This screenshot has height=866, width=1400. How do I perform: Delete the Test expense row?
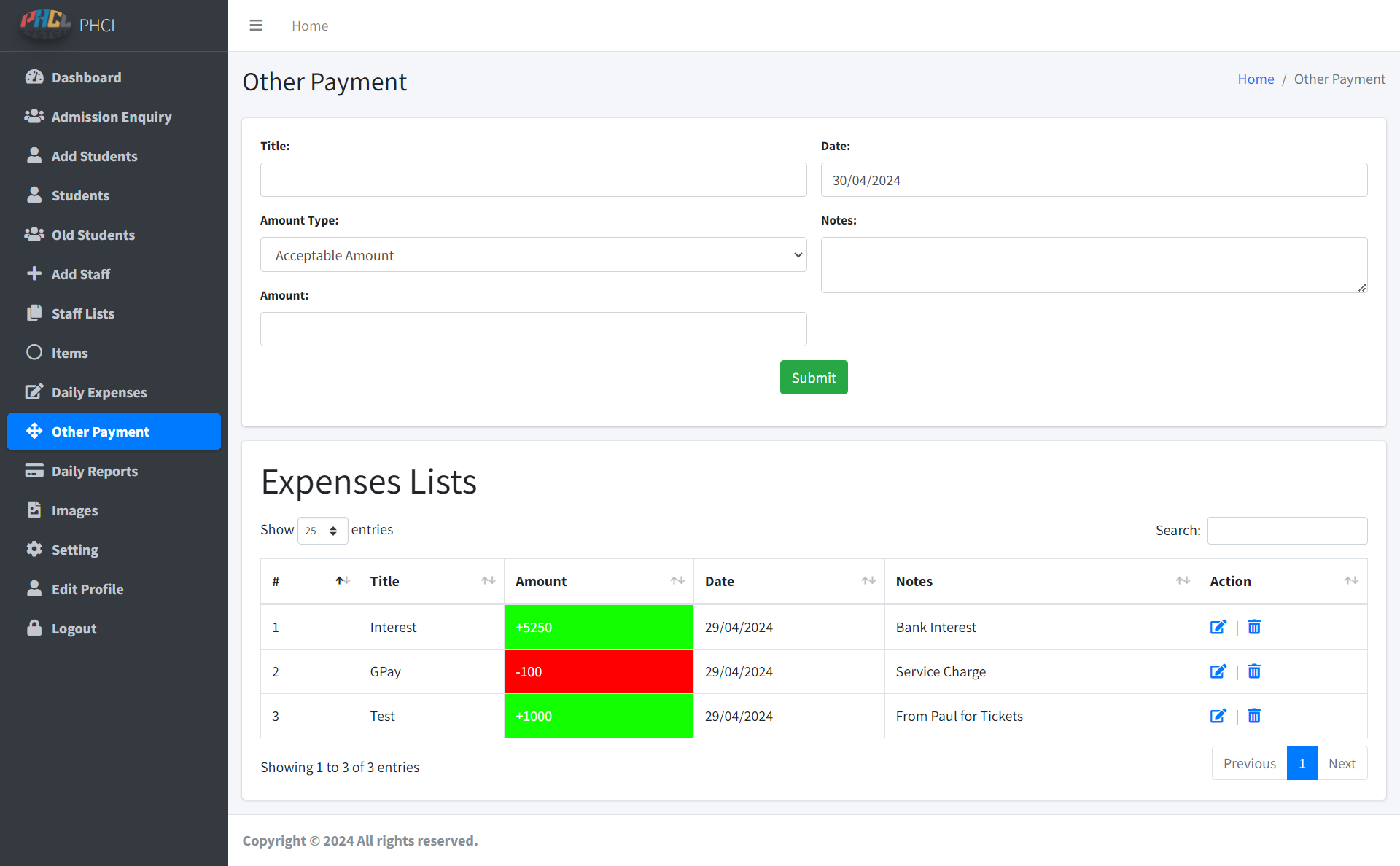click(x=1254, y=716)
